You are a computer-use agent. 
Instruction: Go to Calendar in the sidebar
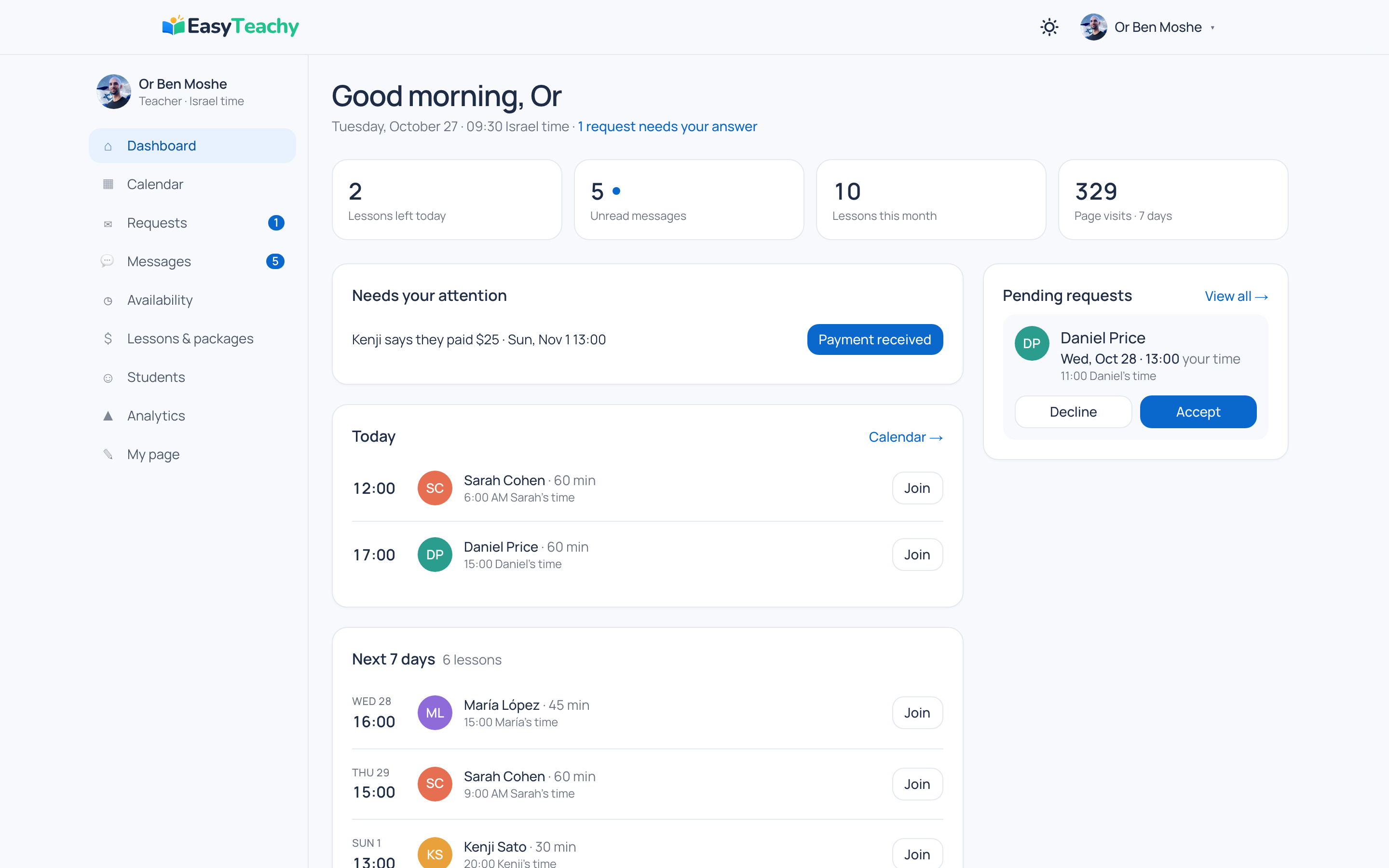[x=192, y=184]
